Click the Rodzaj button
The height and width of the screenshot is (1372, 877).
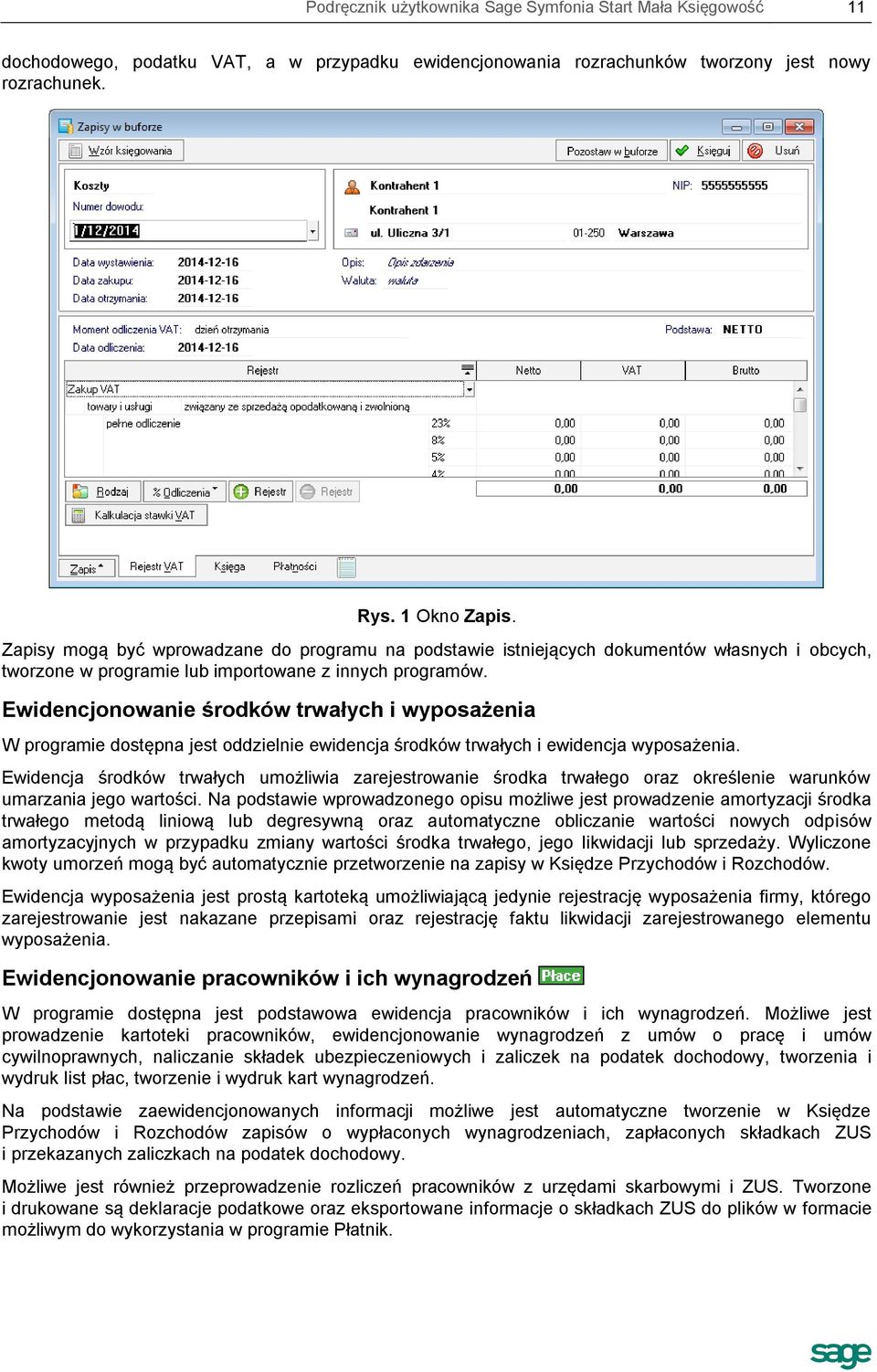[102, 491]
